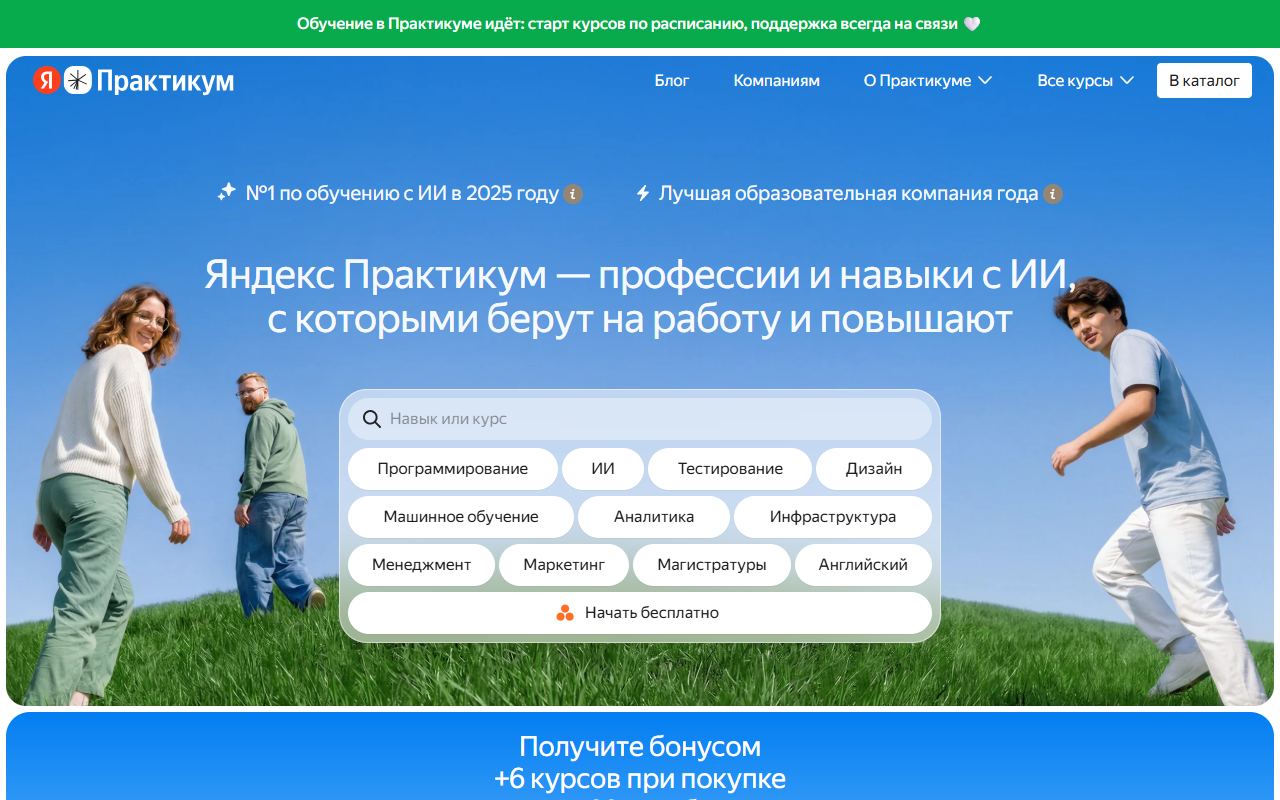1280x800 pixels.
Task: Open the Компаниям menu item
Action: tap(777, 80)
